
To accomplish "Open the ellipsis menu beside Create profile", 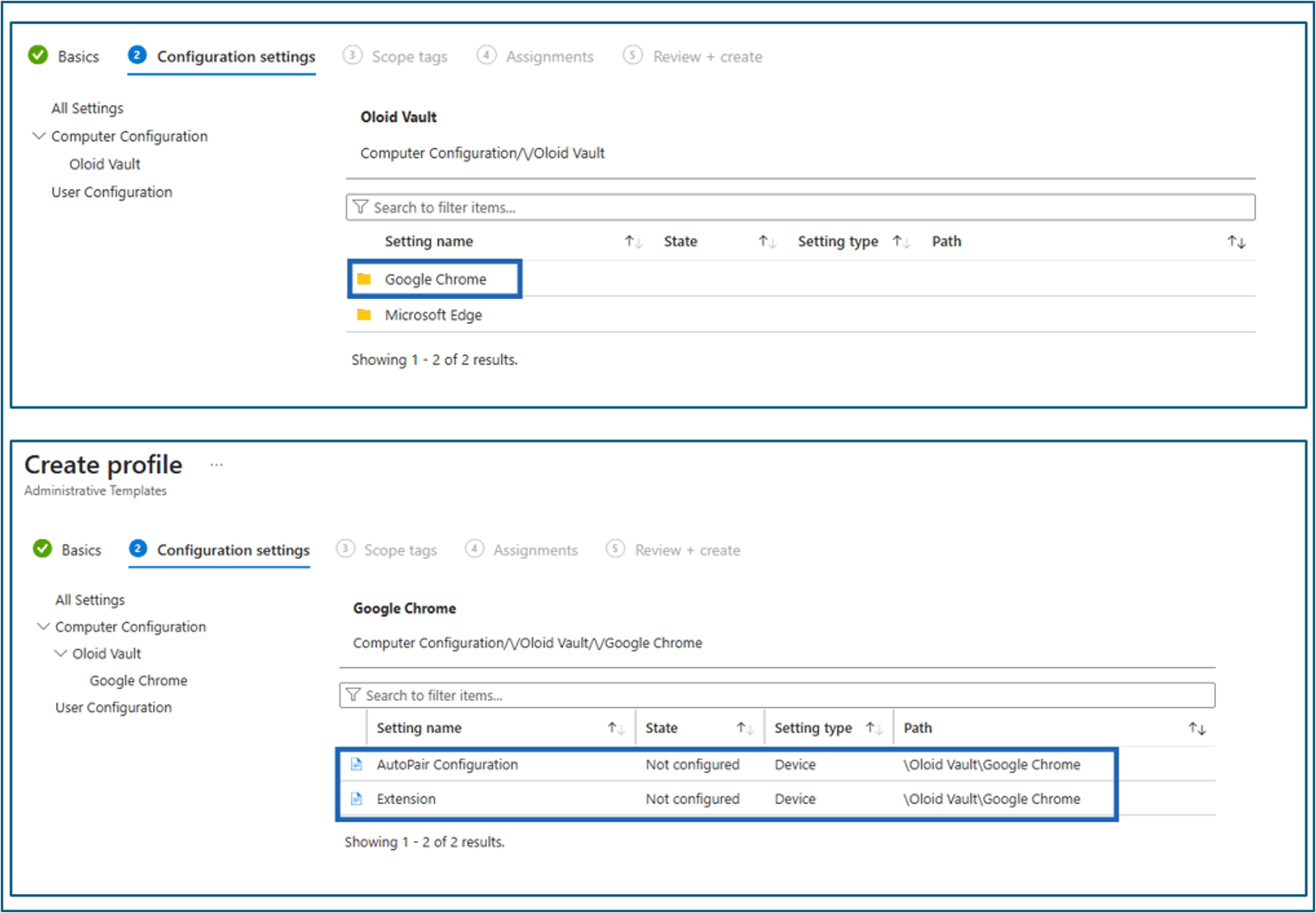I will coord(217,465).
